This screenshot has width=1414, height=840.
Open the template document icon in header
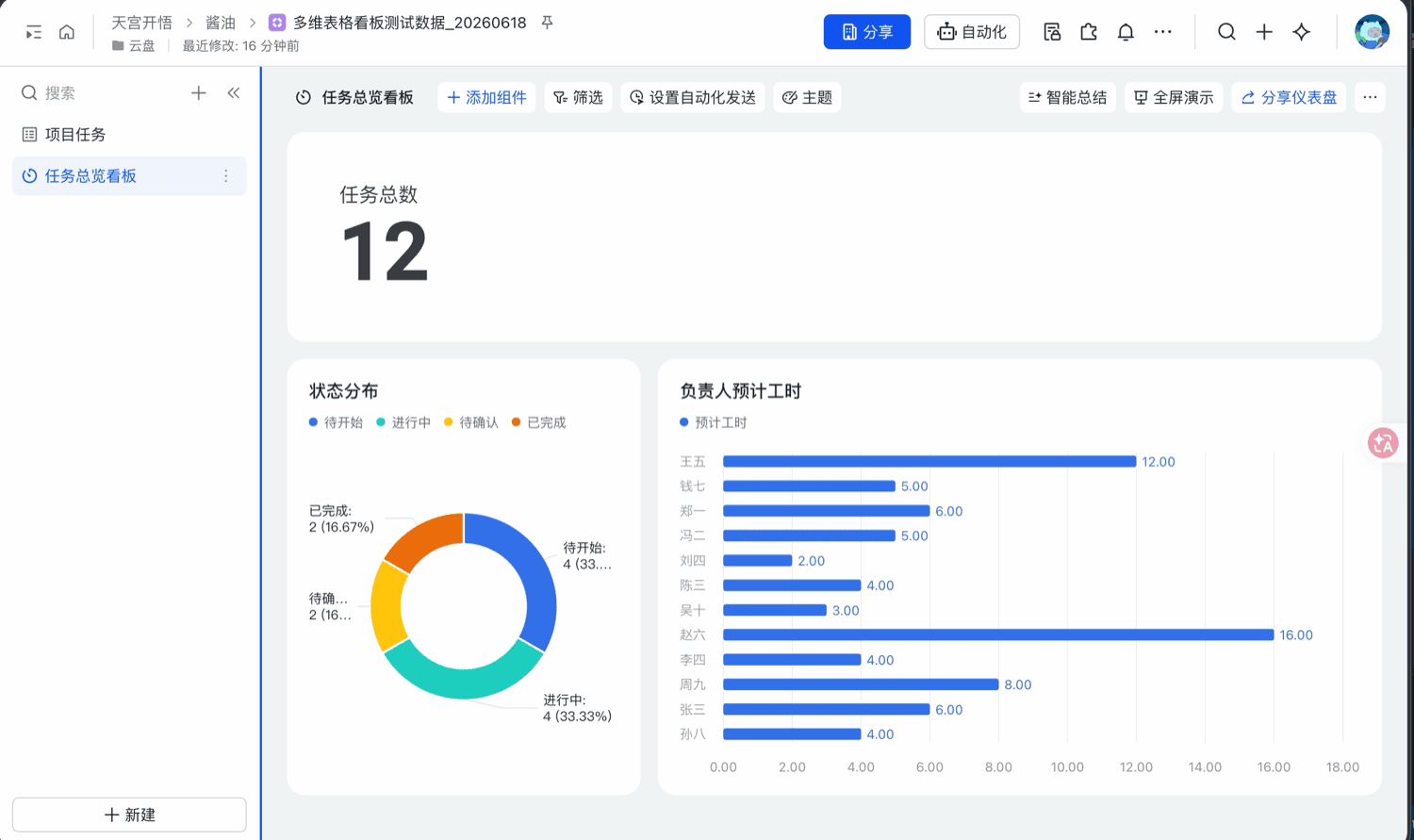1052,32
